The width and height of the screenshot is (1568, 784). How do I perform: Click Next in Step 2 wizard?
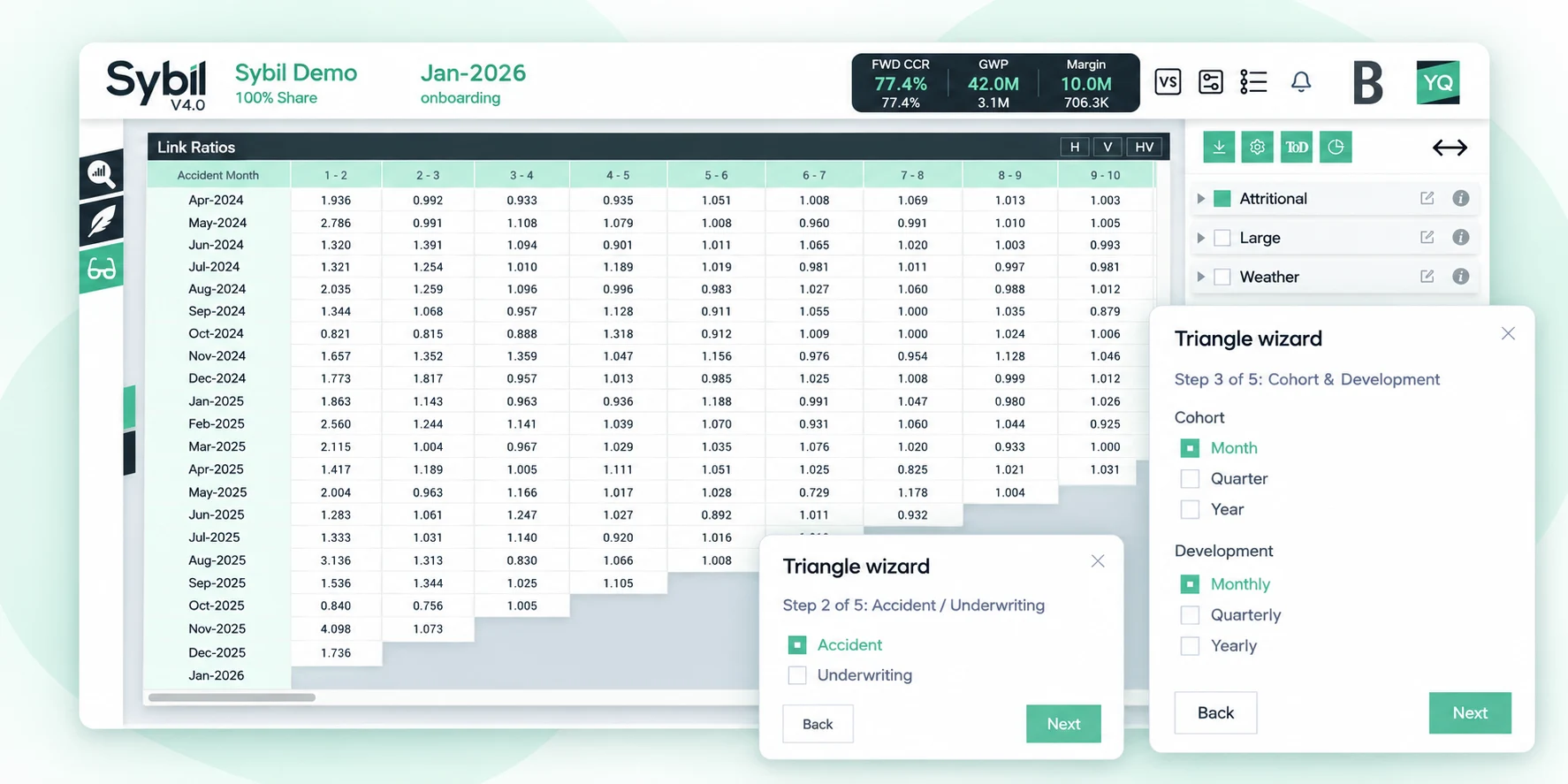point(1063,724)
